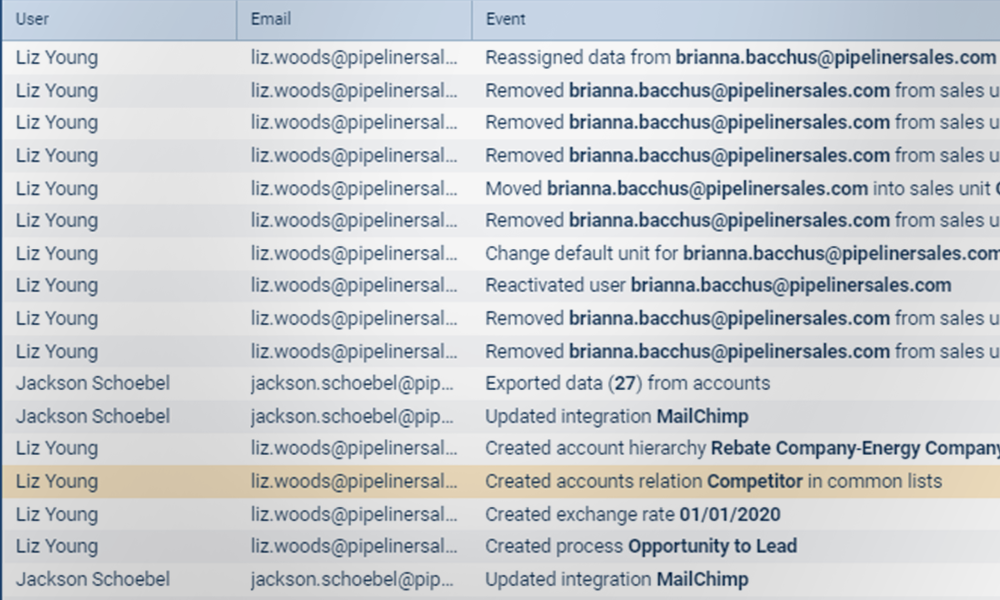The height and width of the screenshot is (600, 1000).
Task: Sort by the Email column header
Action: pyautogui.click(x=270, y=19)
